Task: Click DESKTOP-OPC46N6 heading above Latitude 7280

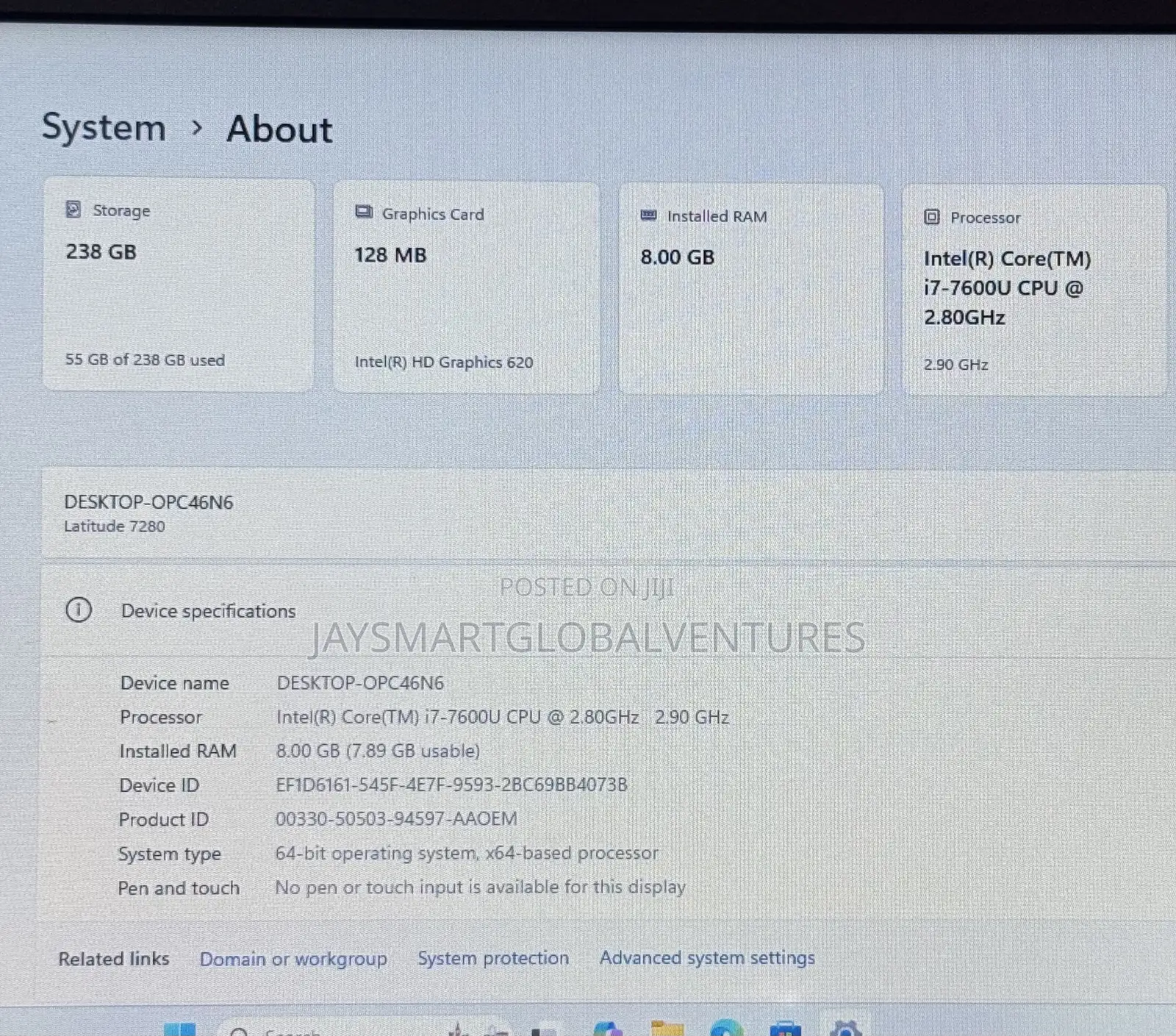Action: click(x=148, y=502)
